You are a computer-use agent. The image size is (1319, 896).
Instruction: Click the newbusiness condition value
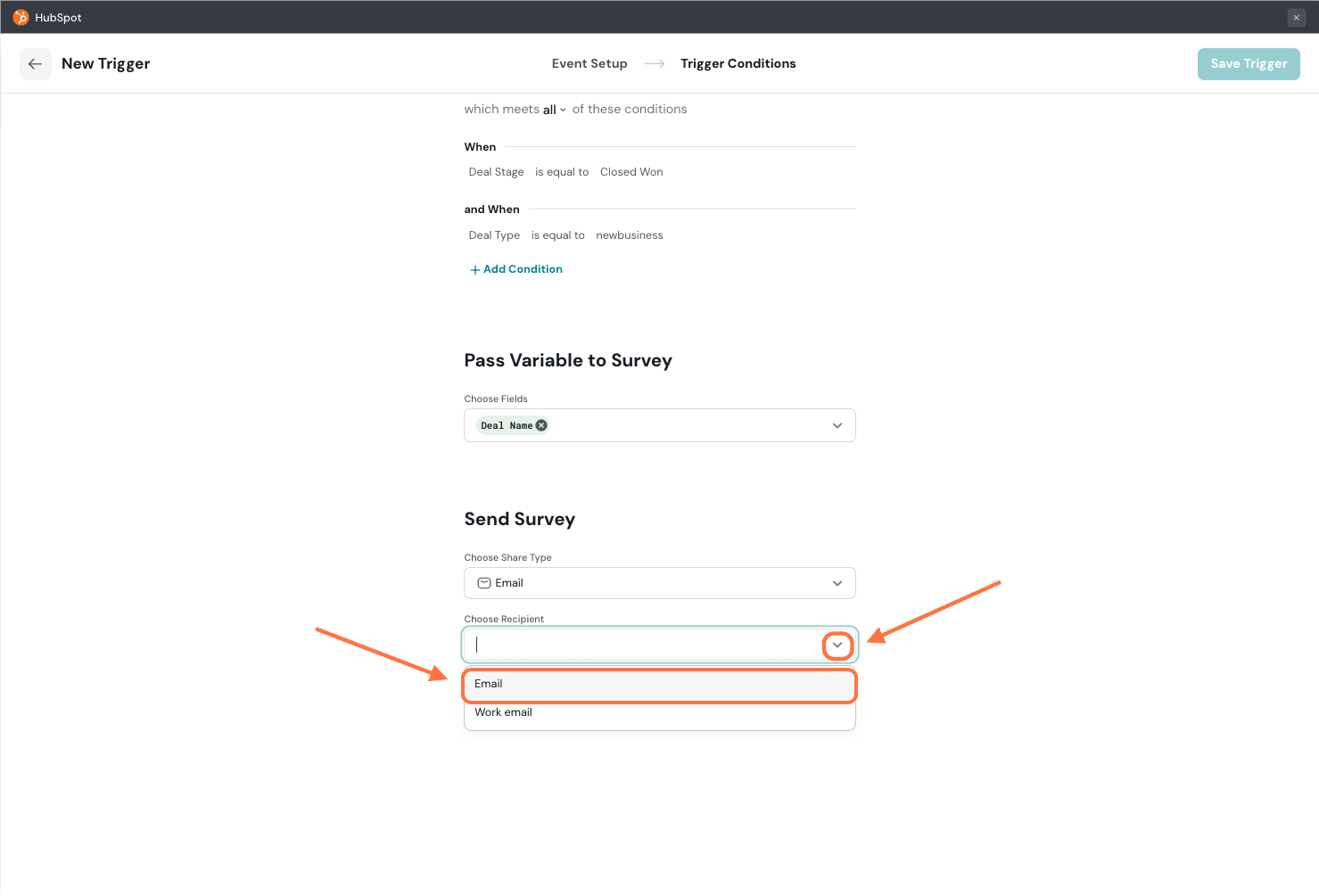coord(629,235)
